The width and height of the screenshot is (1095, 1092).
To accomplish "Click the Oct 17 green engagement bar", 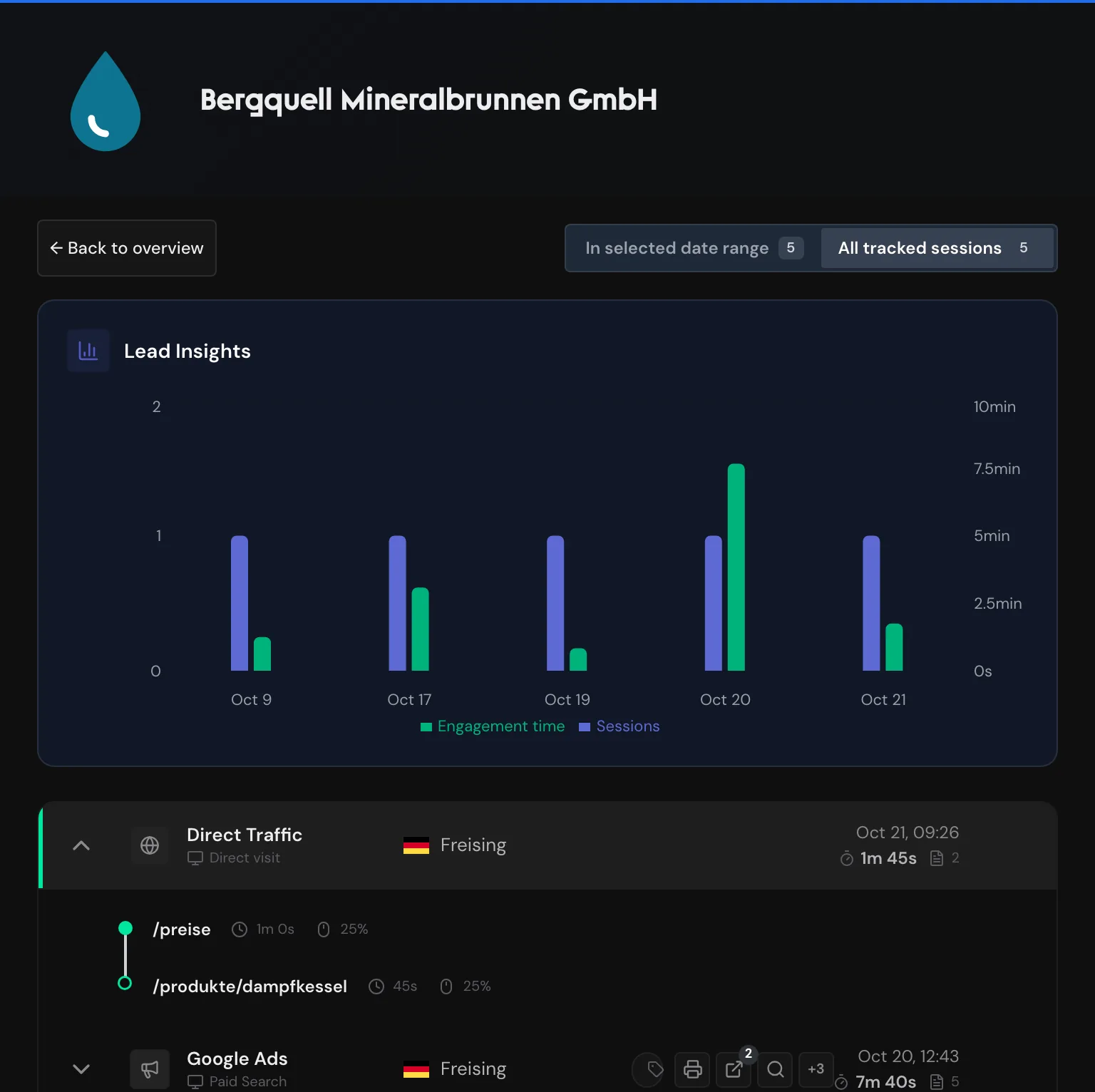I will coord(421,629).
